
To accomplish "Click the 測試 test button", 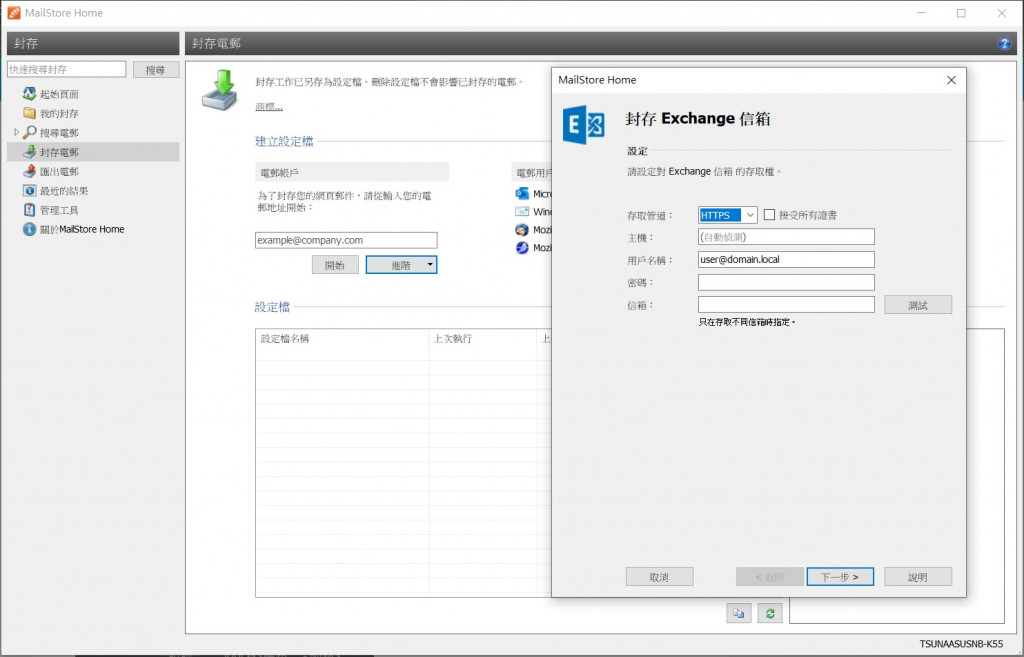I will click(918, 305).
